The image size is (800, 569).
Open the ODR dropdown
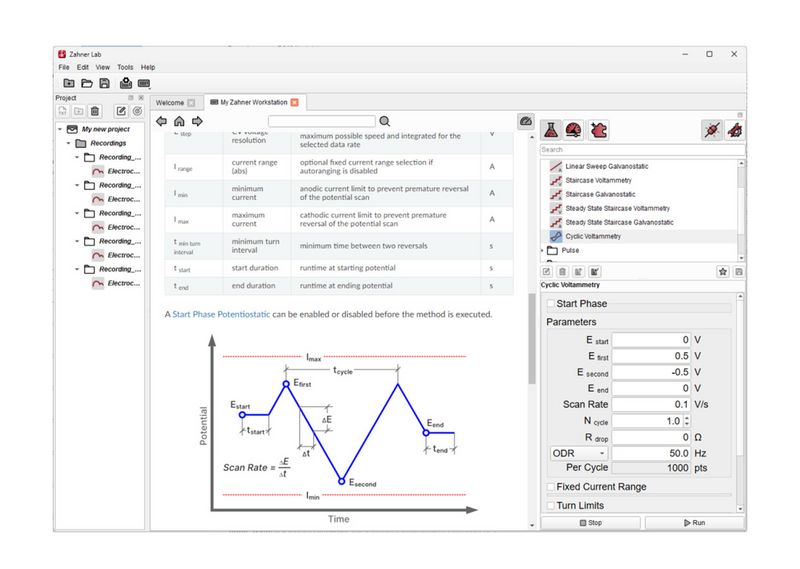(578, 453)
